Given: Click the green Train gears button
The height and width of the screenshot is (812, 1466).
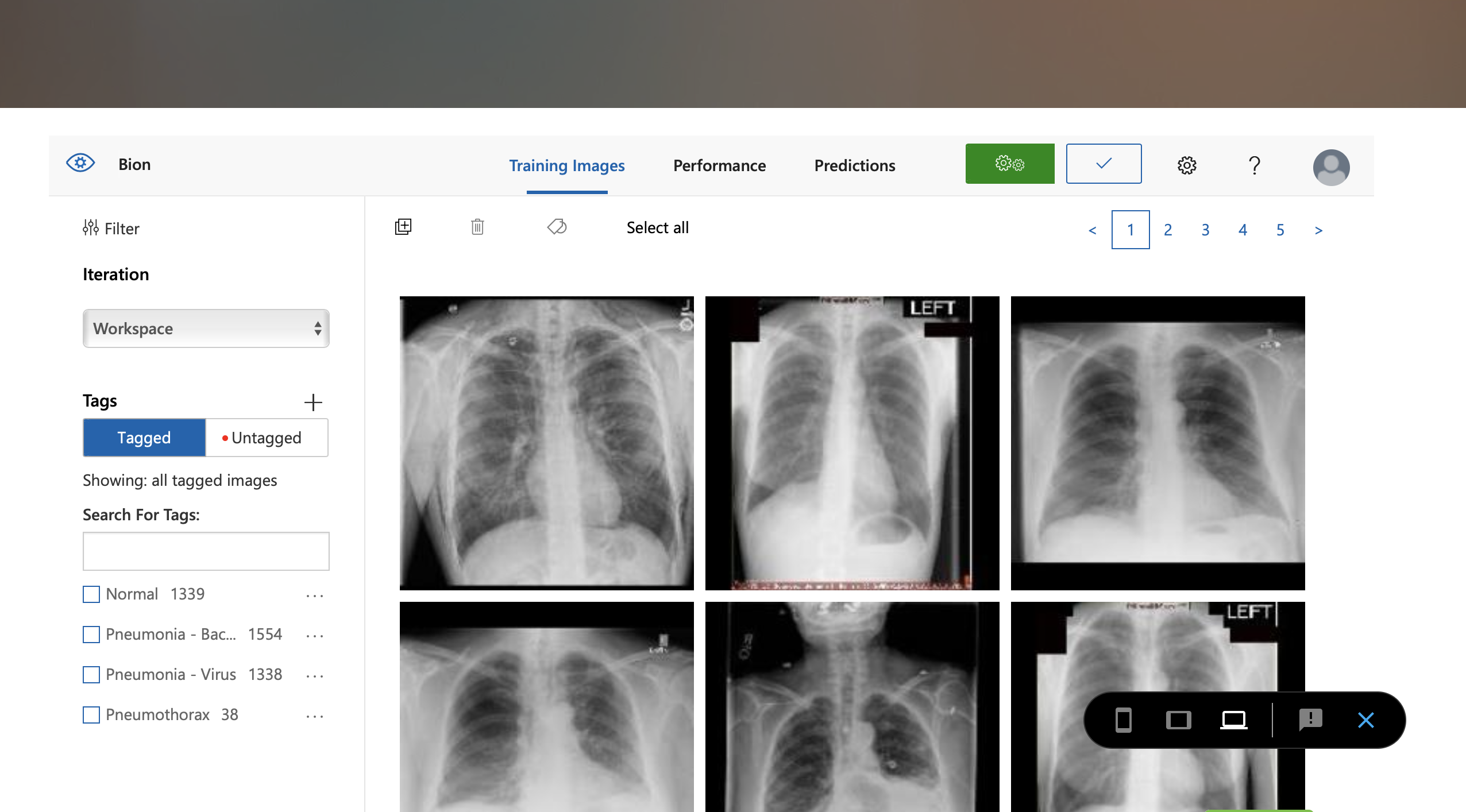Looking at the screenshot, I should (x=1009, y=164).
